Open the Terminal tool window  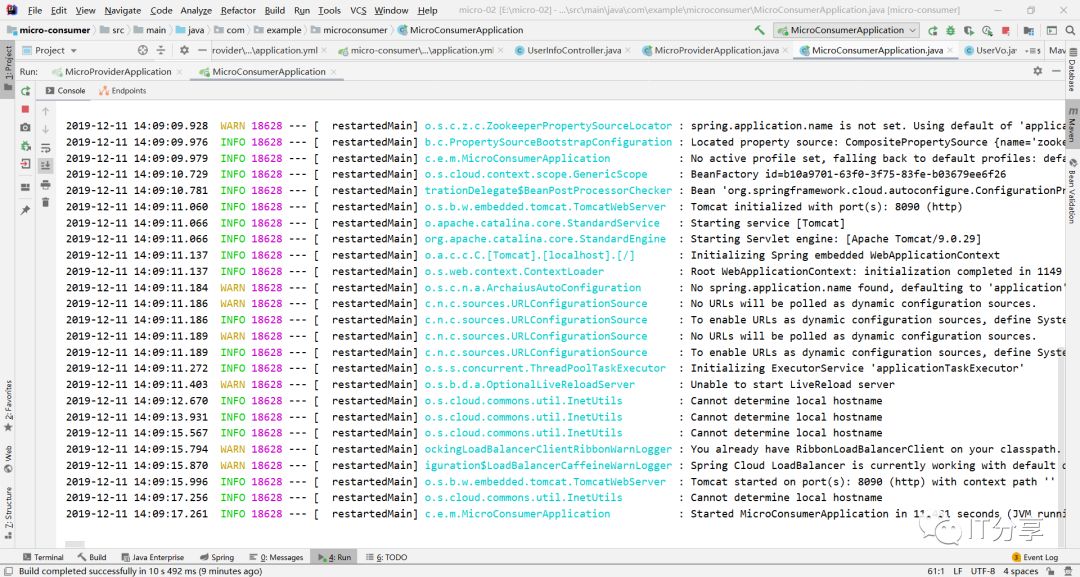coord(43,557)
